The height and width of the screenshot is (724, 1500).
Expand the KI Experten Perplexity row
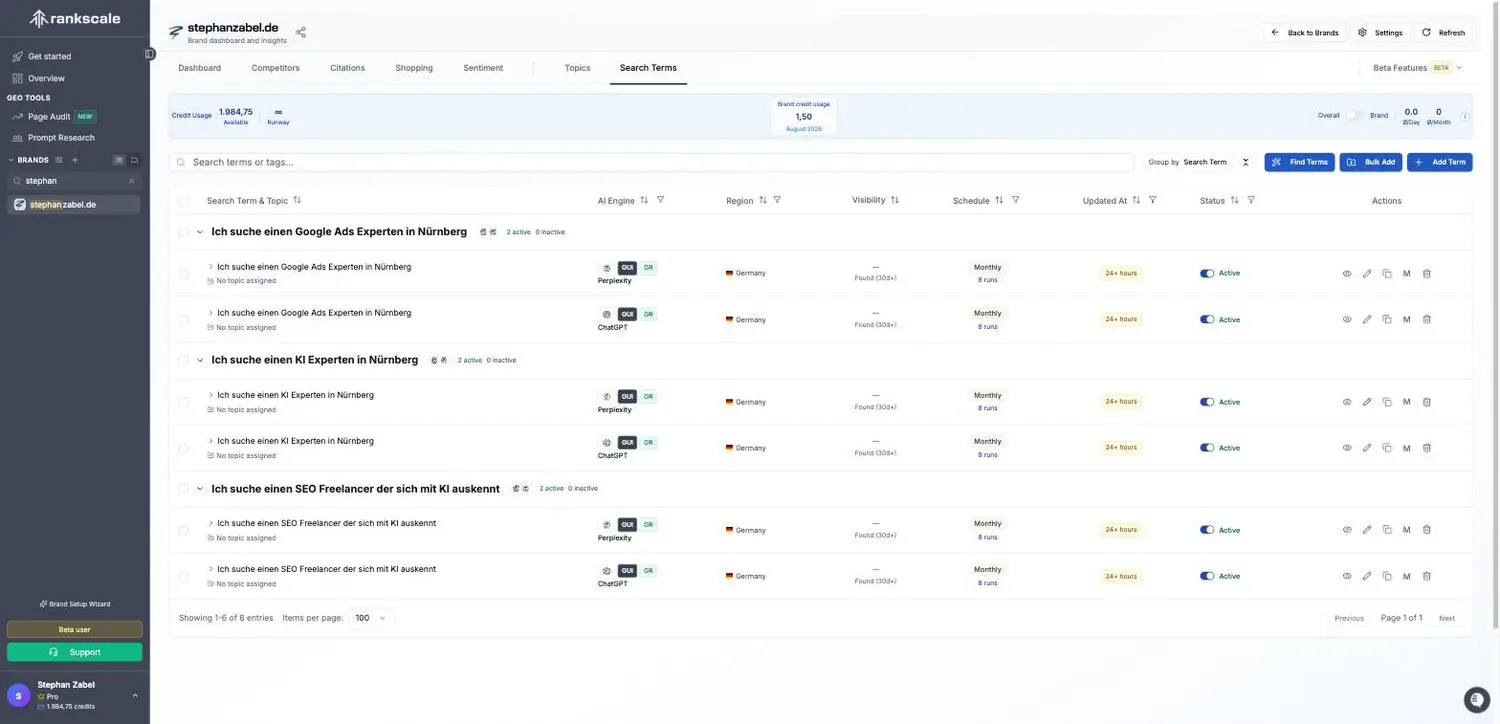point(211,395)
